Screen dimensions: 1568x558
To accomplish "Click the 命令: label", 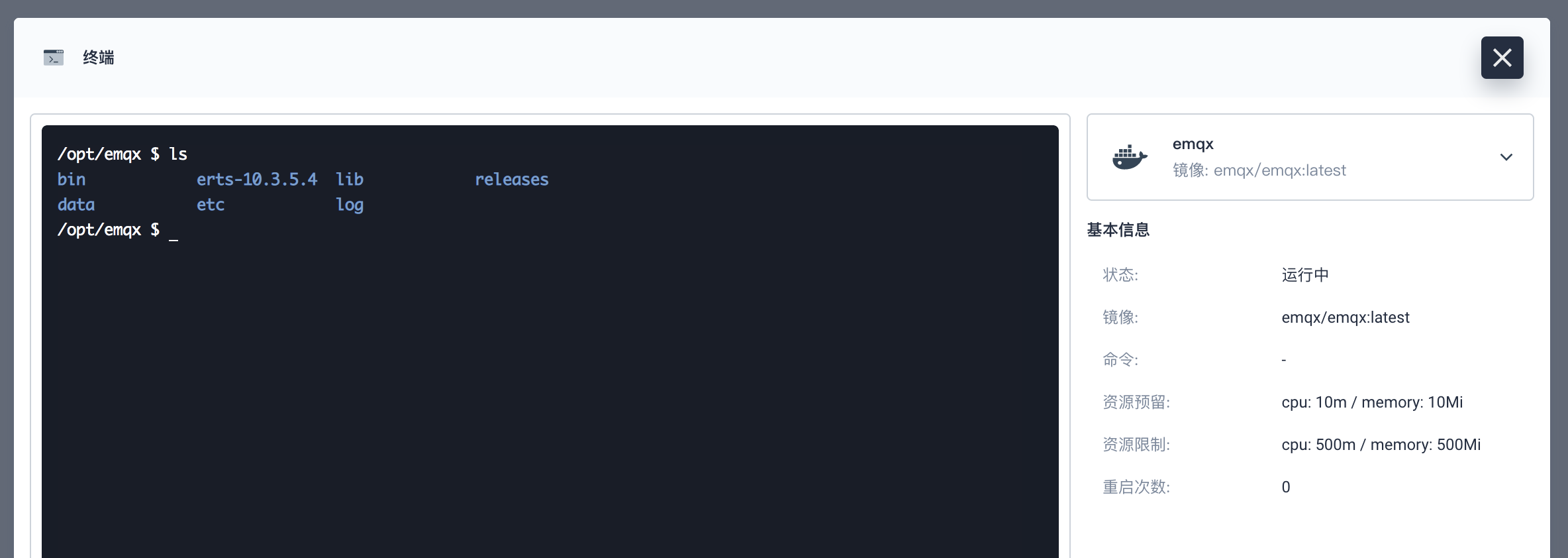I will (1120, 360).
